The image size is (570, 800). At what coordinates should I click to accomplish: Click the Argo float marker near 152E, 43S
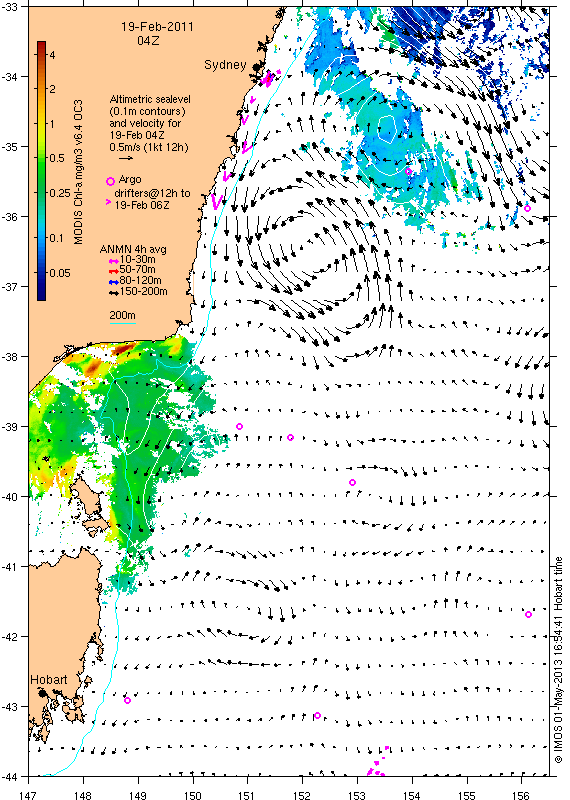click(317, 715)
